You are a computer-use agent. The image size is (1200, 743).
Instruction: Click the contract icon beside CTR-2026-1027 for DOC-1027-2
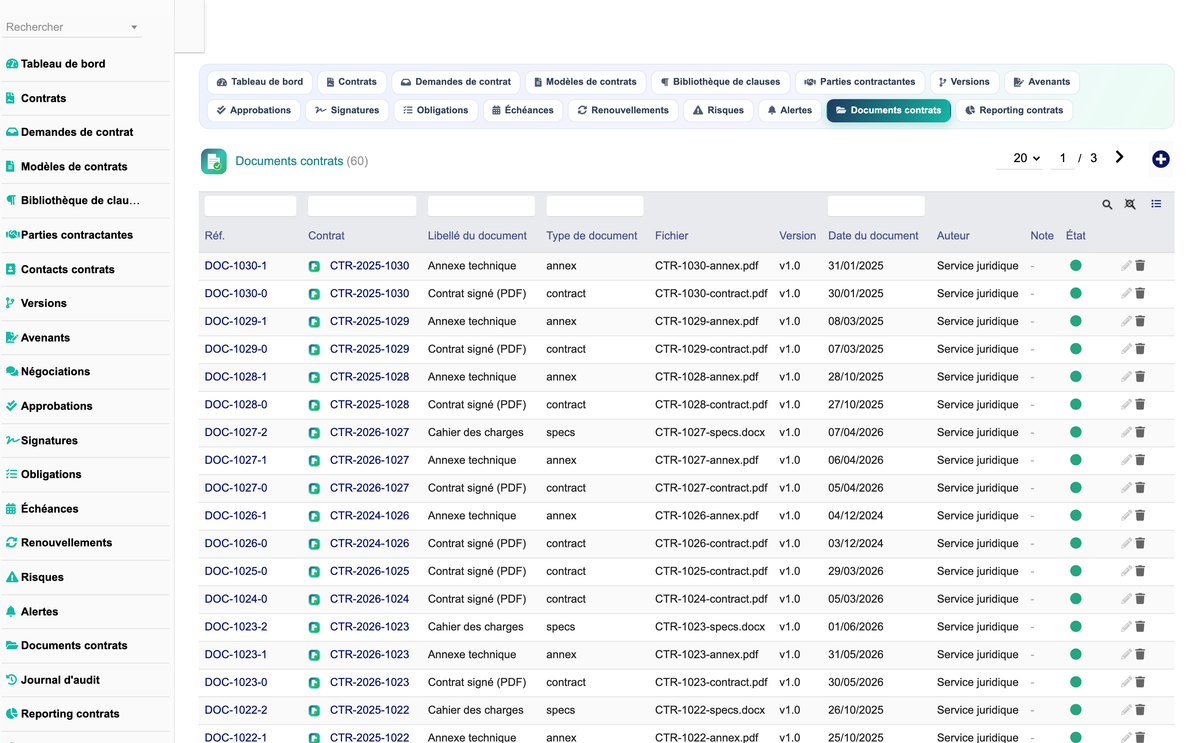(314, 433)
